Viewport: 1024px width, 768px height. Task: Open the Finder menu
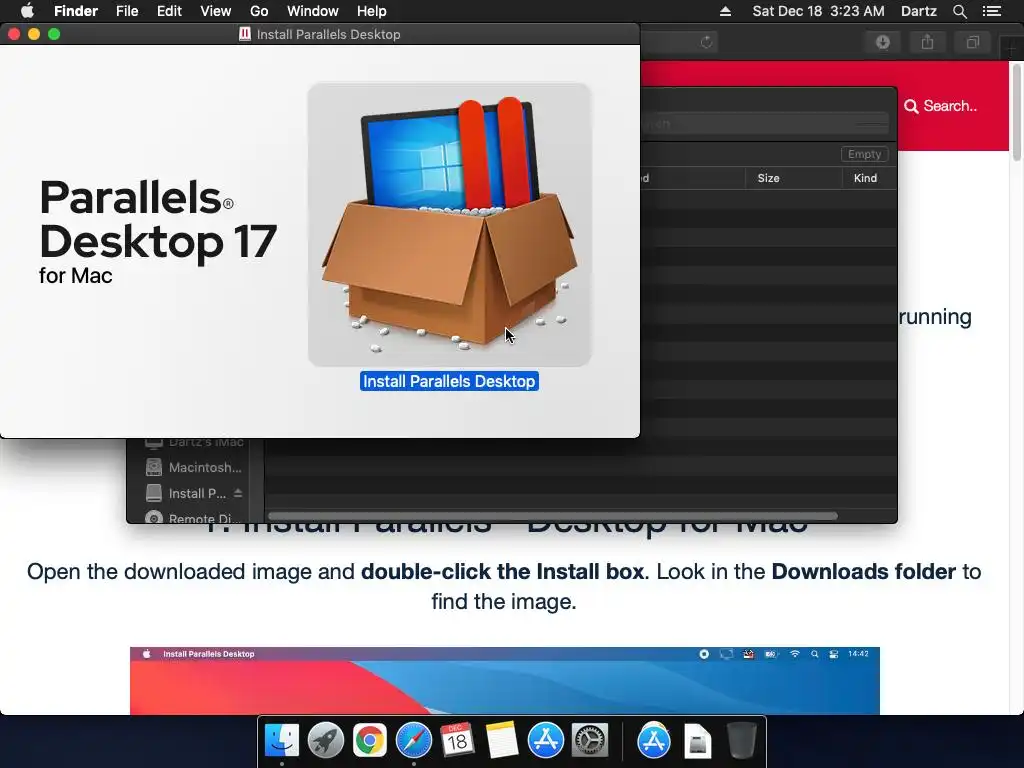point(76,11)
